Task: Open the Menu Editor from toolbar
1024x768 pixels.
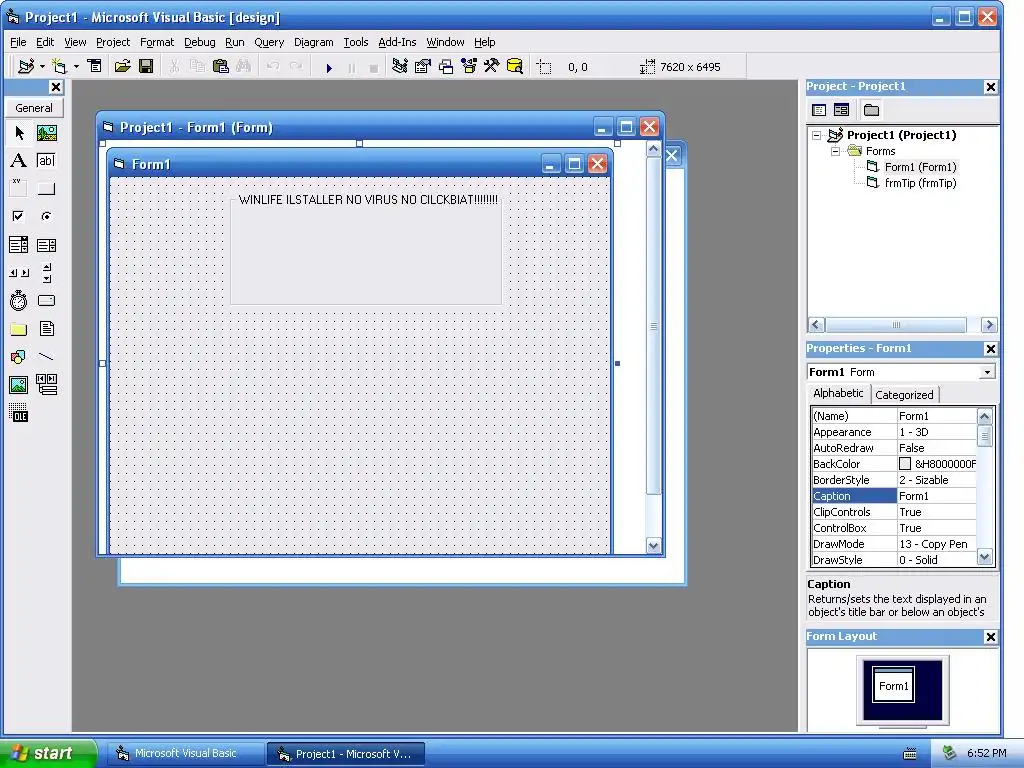Action: 95,67
